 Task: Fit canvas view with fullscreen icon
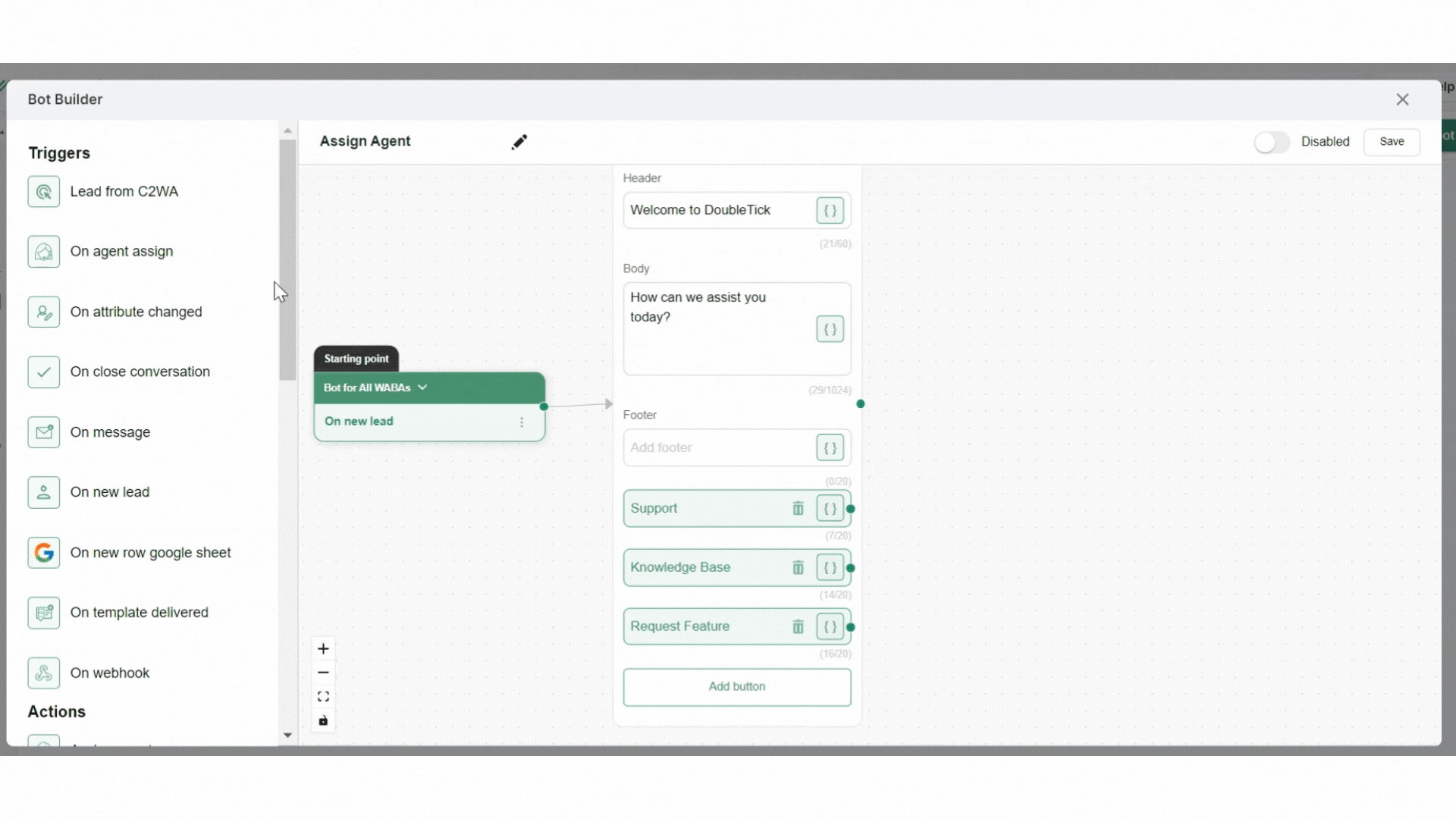(323, 697)
